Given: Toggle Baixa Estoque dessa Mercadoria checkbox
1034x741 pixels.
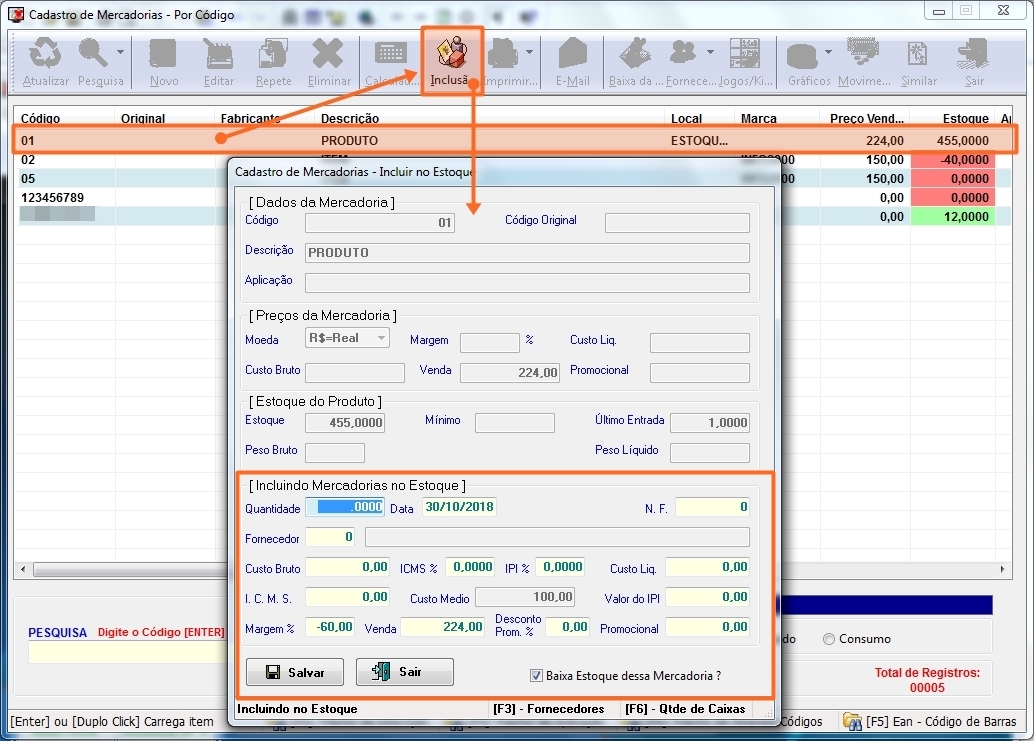Looking at the screenshot, I should 536,675.
